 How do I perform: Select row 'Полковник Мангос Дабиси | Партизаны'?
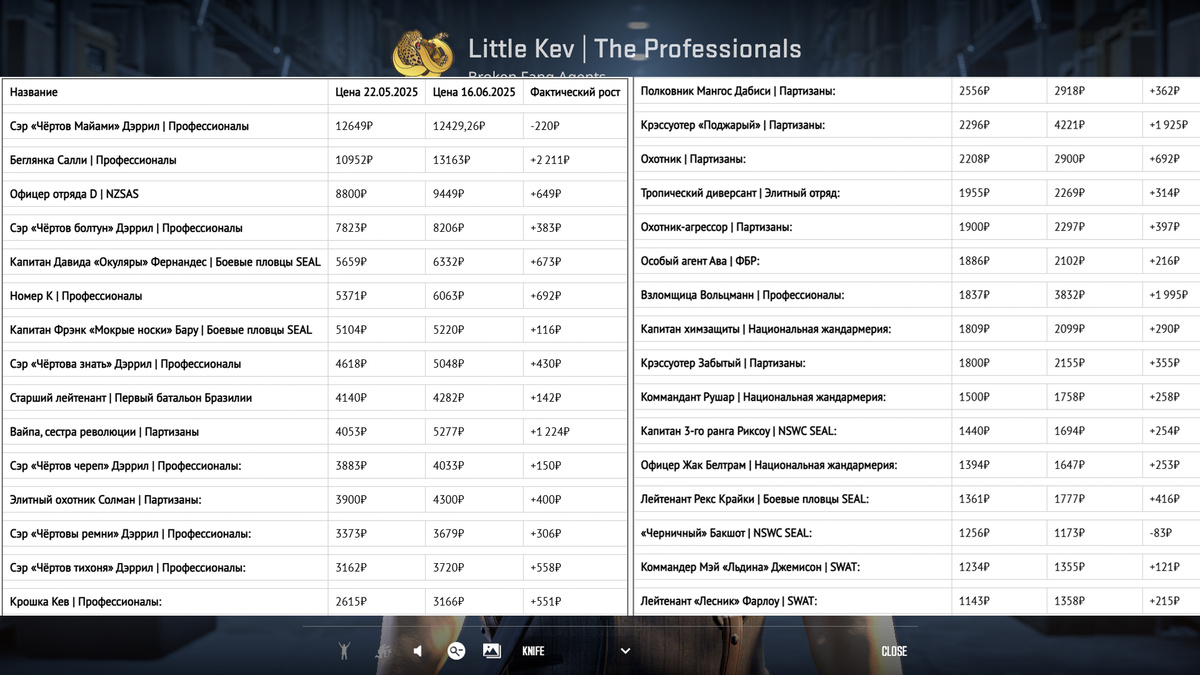(x=917, y=91)
